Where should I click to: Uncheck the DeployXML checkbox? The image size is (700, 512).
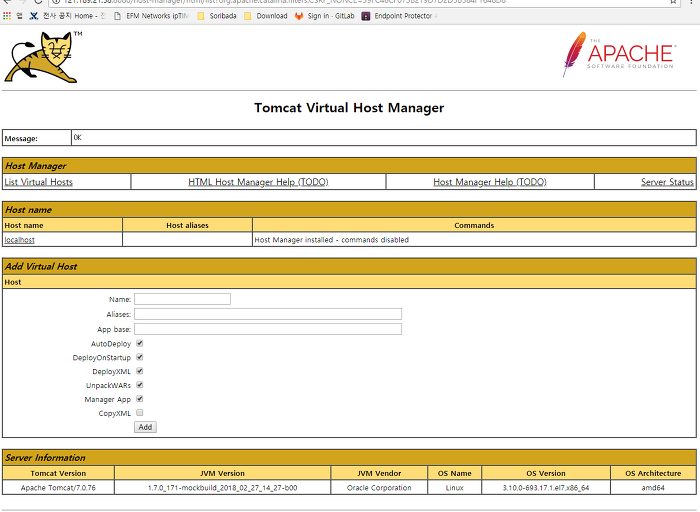click(x=140, y=371)
